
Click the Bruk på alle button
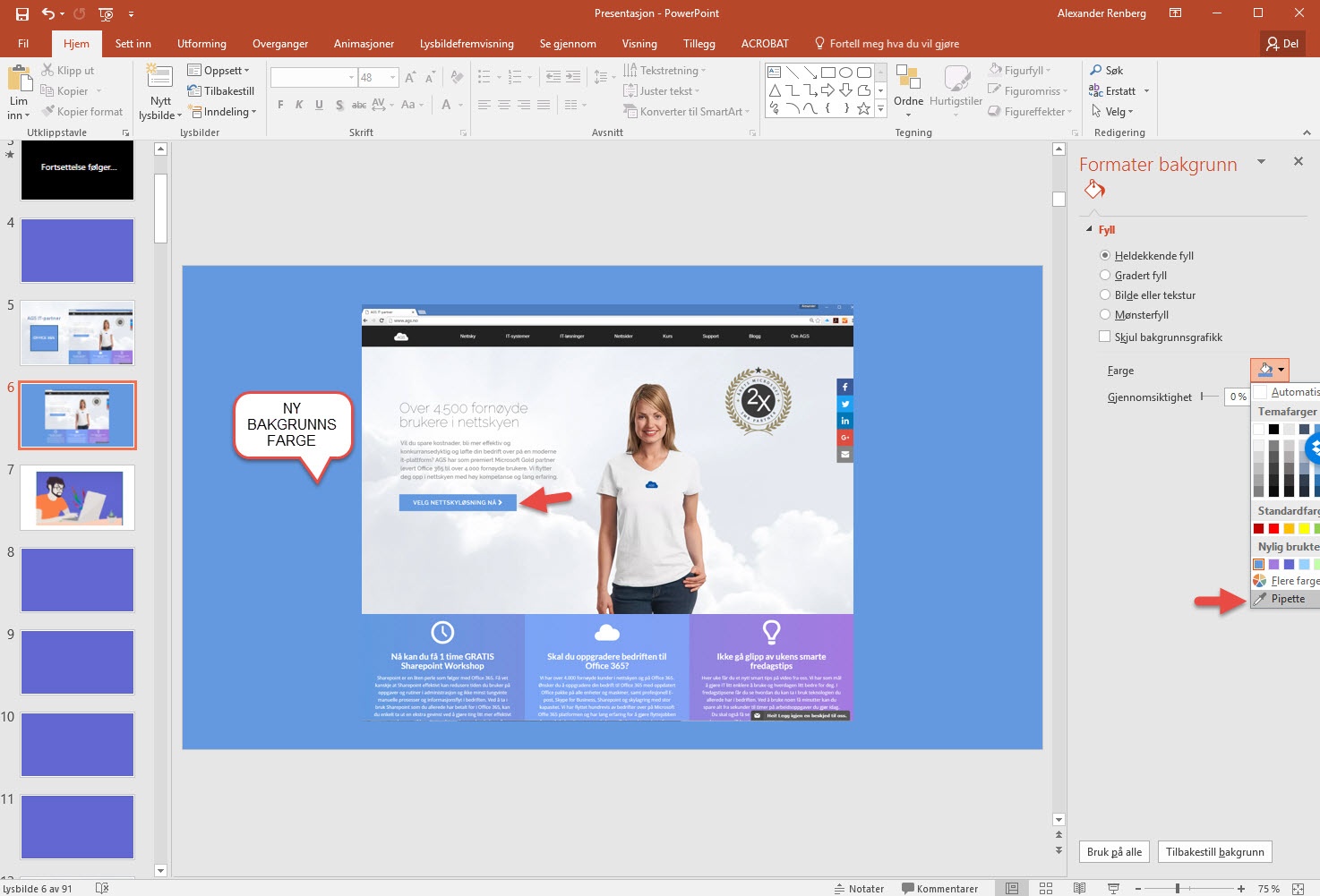[1113, 852]
